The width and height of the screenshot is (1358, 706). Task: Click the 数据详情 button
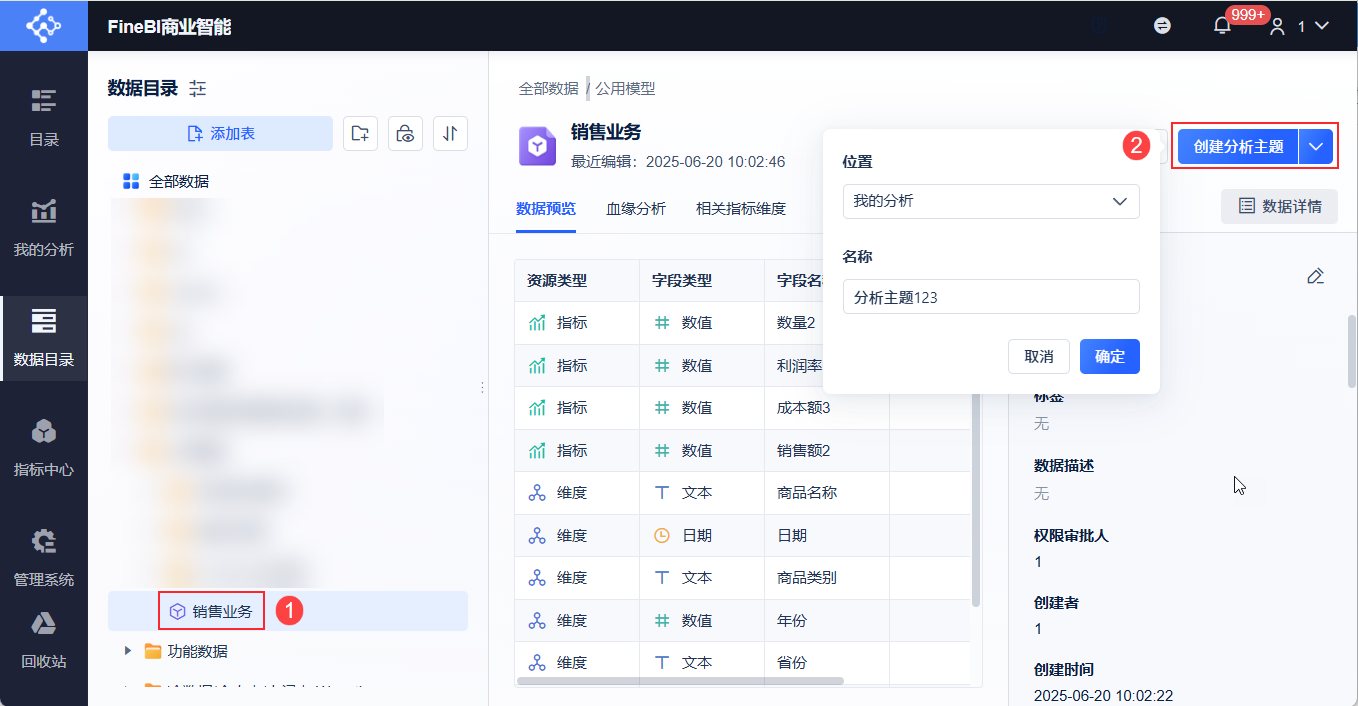[1280, 206]
